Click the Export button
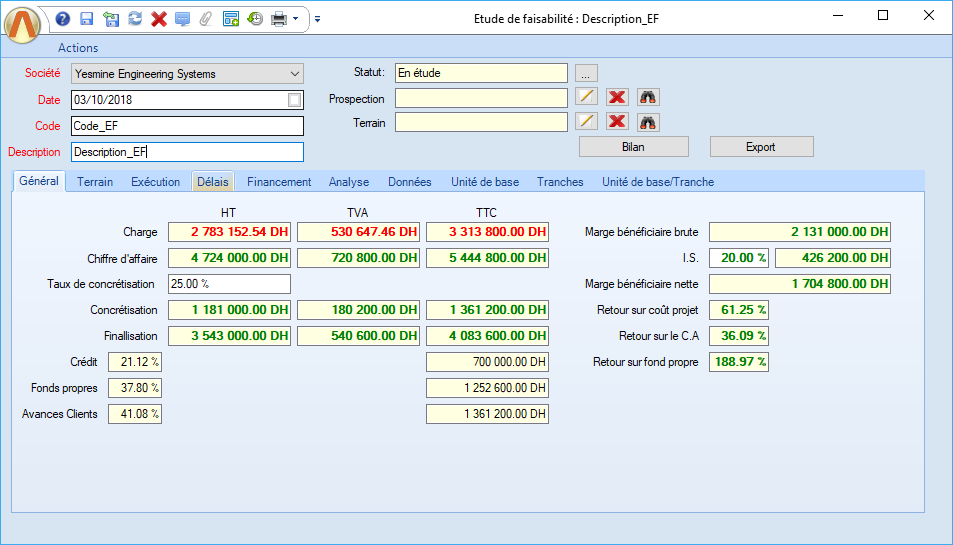Screen dimensions: 953x545 click(x=761, y=147)
